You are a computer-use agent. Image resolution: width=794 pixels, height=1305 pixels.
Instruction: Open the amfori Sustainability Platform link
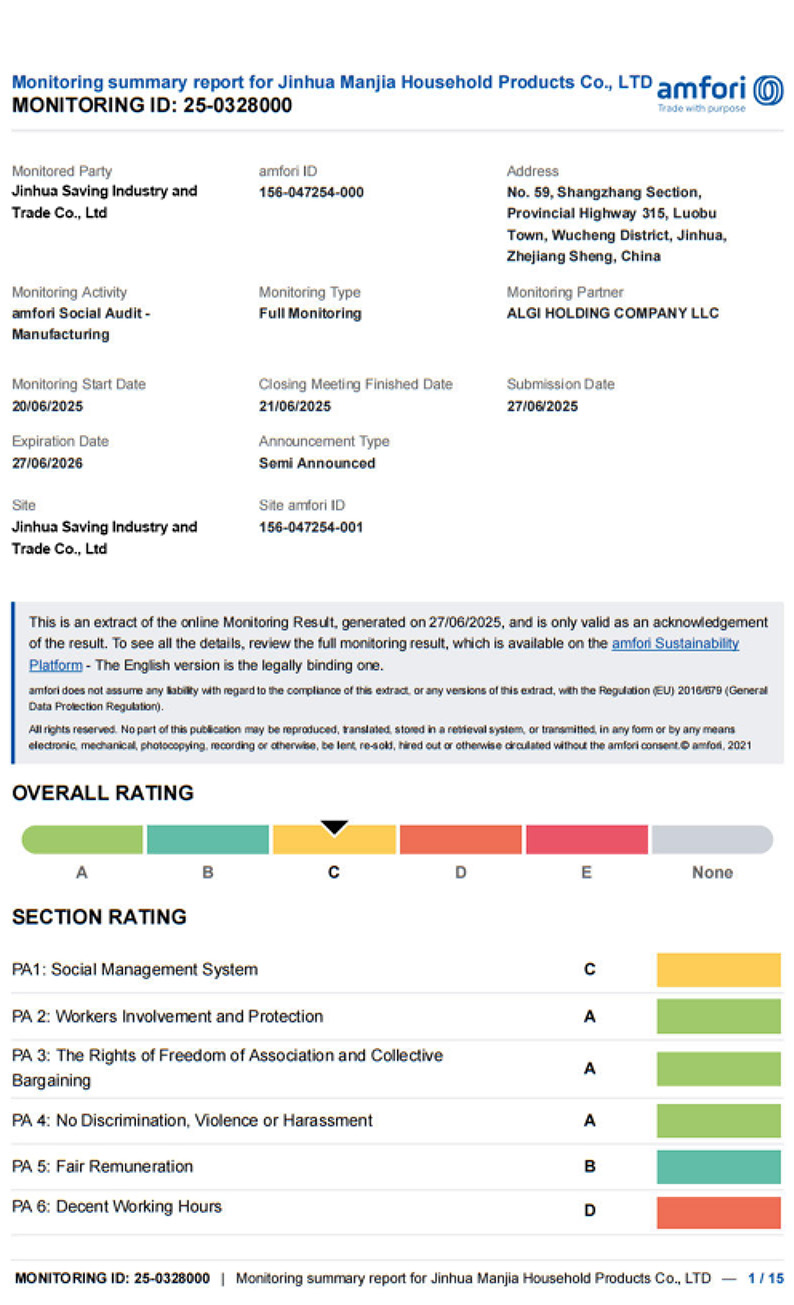(384, 654)
